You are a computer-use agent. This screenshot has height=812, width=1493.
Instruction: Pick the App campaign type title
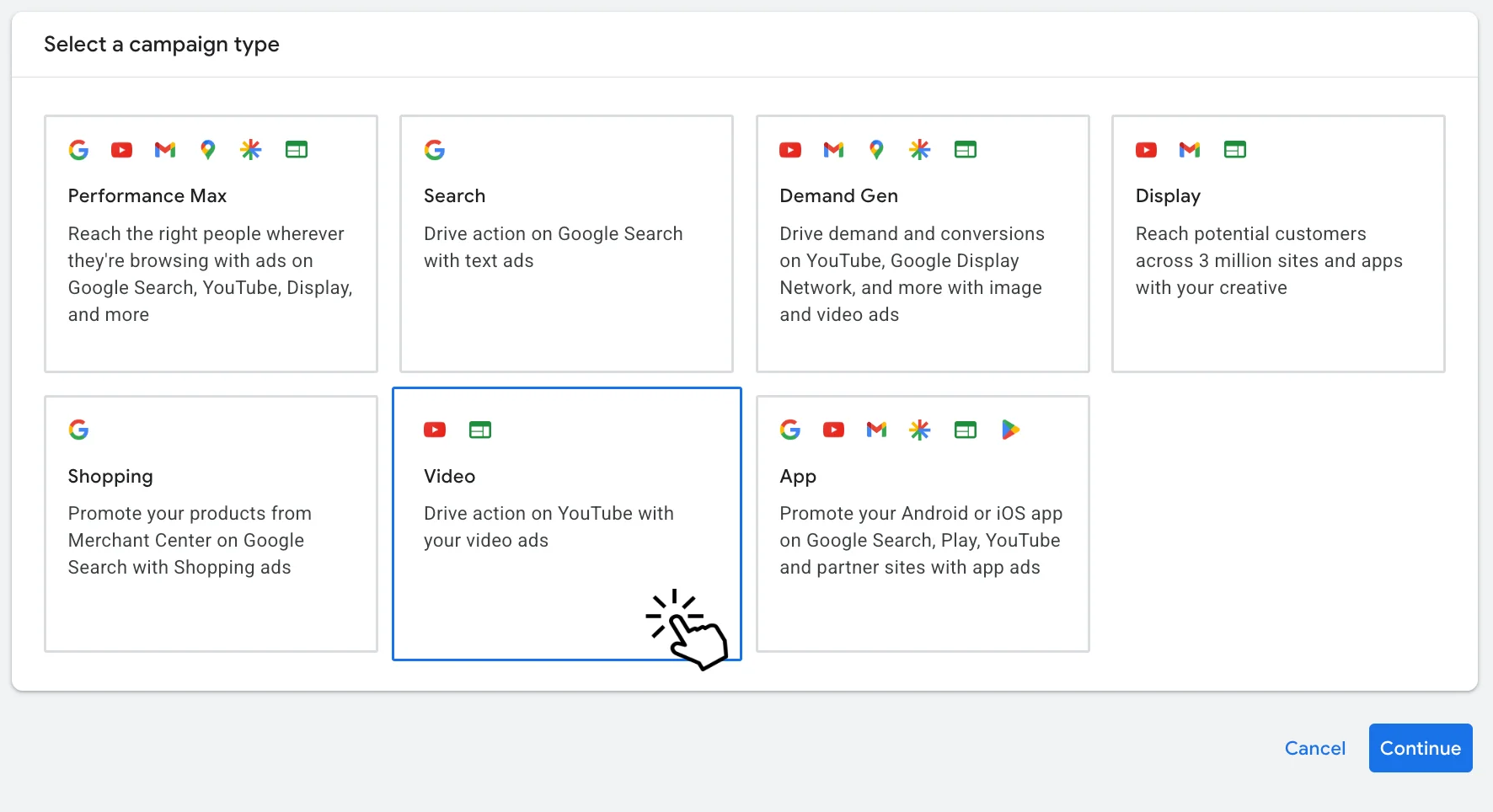[x=798, y=477]
